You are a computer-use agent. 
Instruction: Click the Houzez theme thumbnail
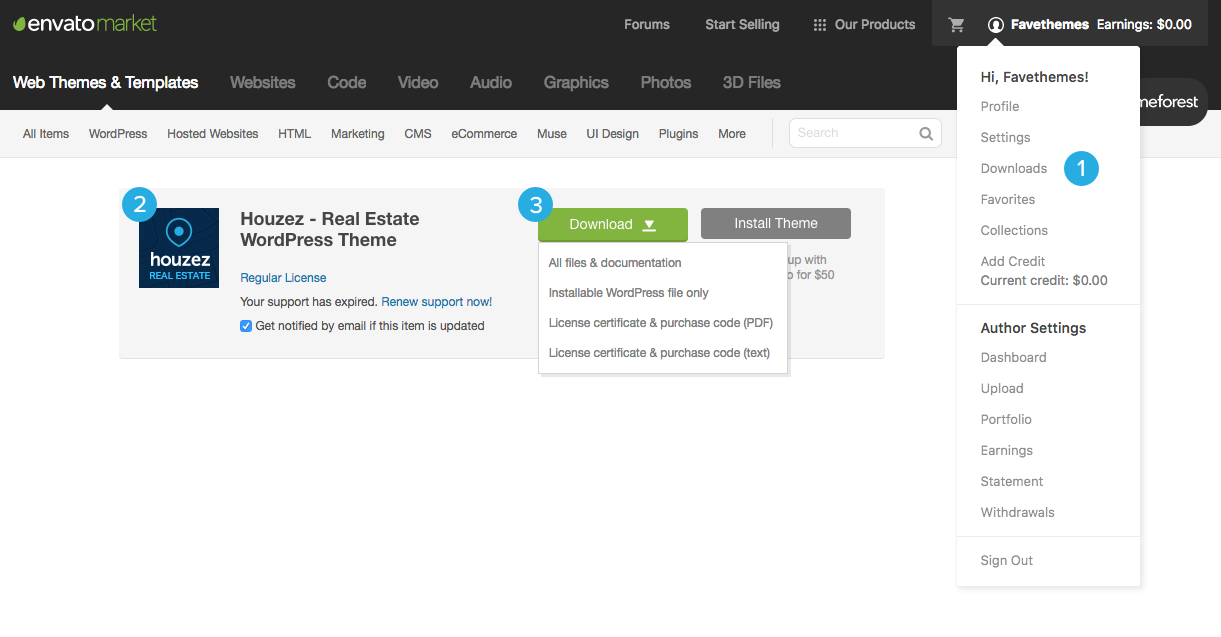[179, 248]
